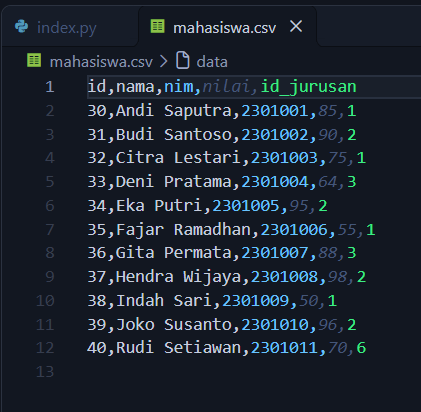
Task: Click on Deni Pratama name
Action: click(x=173, y=182)
